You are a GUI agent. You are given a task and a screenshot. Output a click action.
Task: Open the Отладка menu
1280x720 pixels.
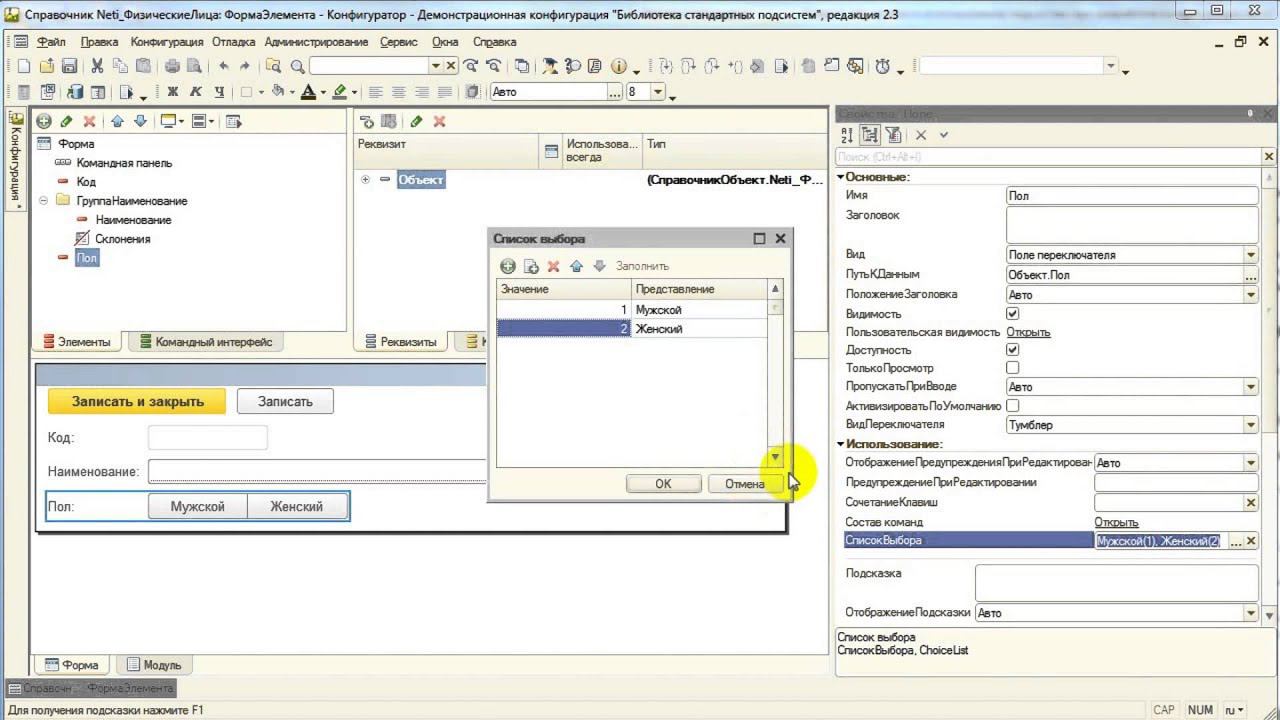(233, 42)
